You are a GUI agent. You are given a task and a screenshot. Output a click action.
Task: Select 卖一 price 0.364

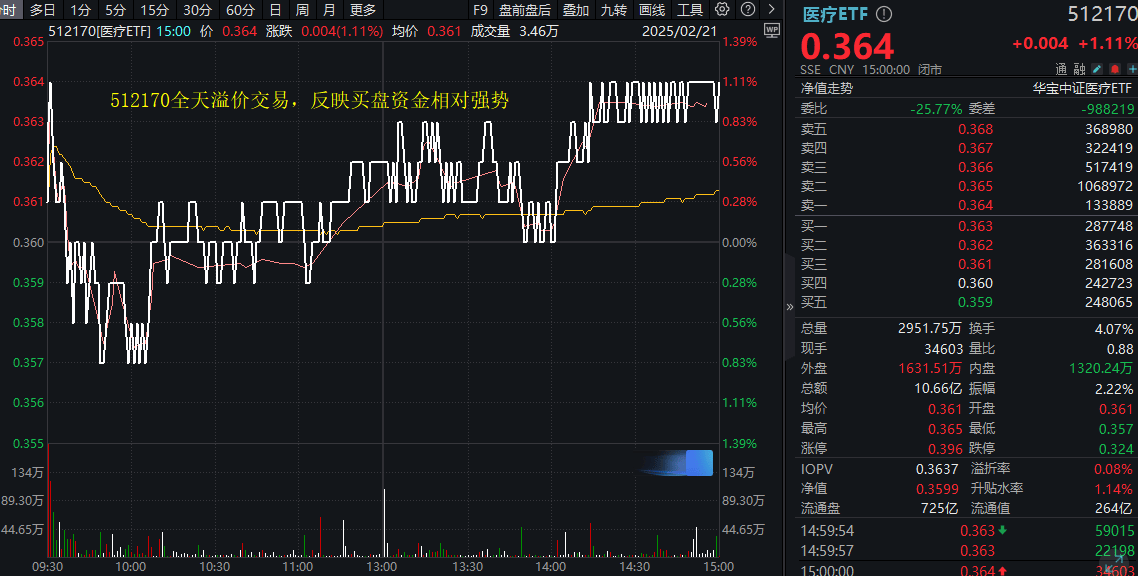pyautogui.click(x=975, y=205)
